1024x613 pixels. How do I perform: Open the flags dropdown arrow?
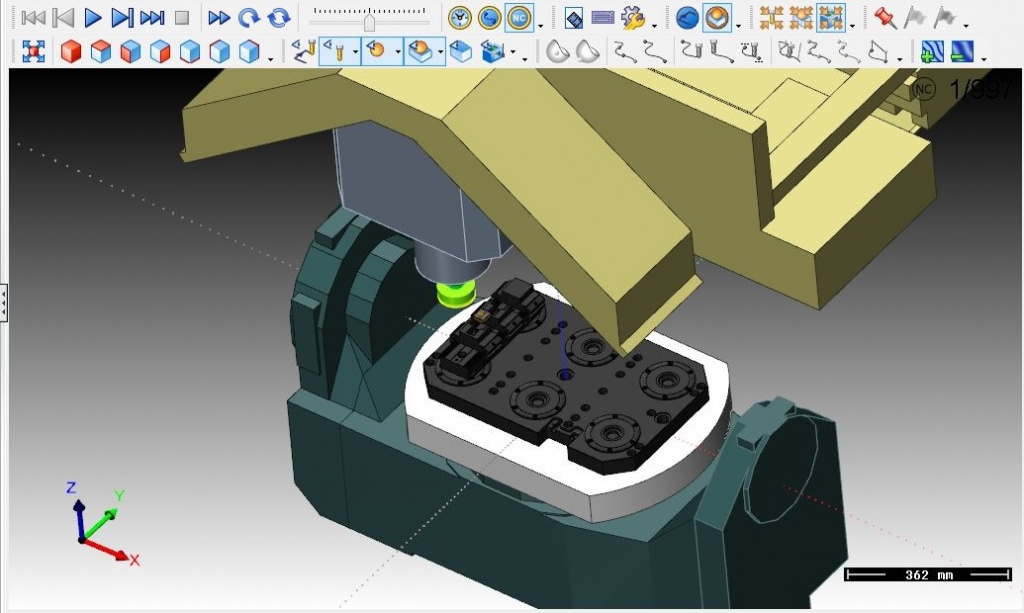pyautogui.click(x=965, y=26)
